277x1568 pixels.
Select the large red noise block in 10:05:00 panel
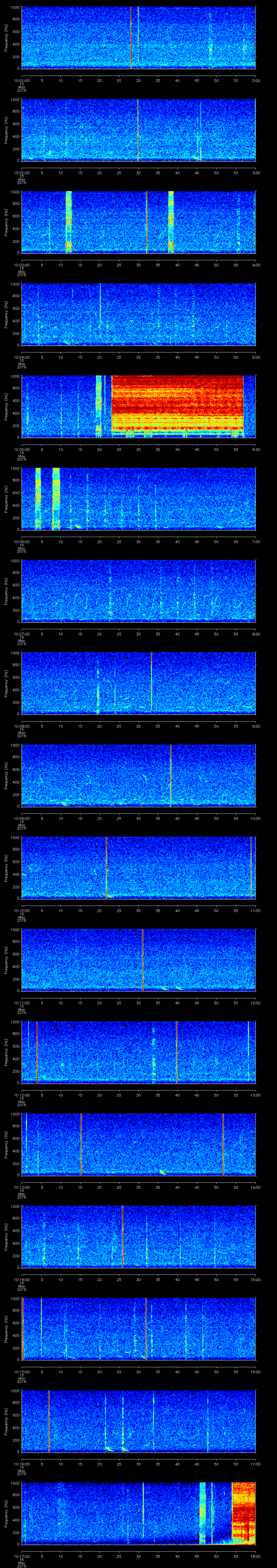(x=177, y=403)
